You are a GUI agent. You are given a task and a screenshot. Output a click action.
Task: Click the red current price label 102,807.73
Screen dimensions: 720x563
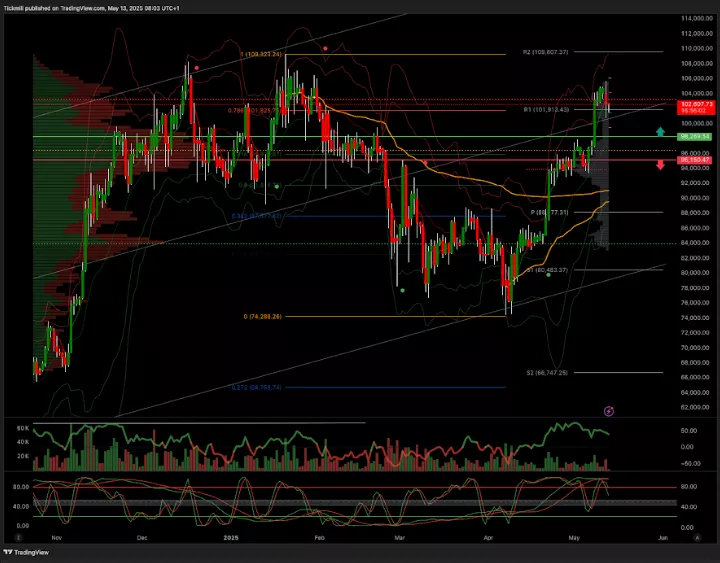[694, 103]
